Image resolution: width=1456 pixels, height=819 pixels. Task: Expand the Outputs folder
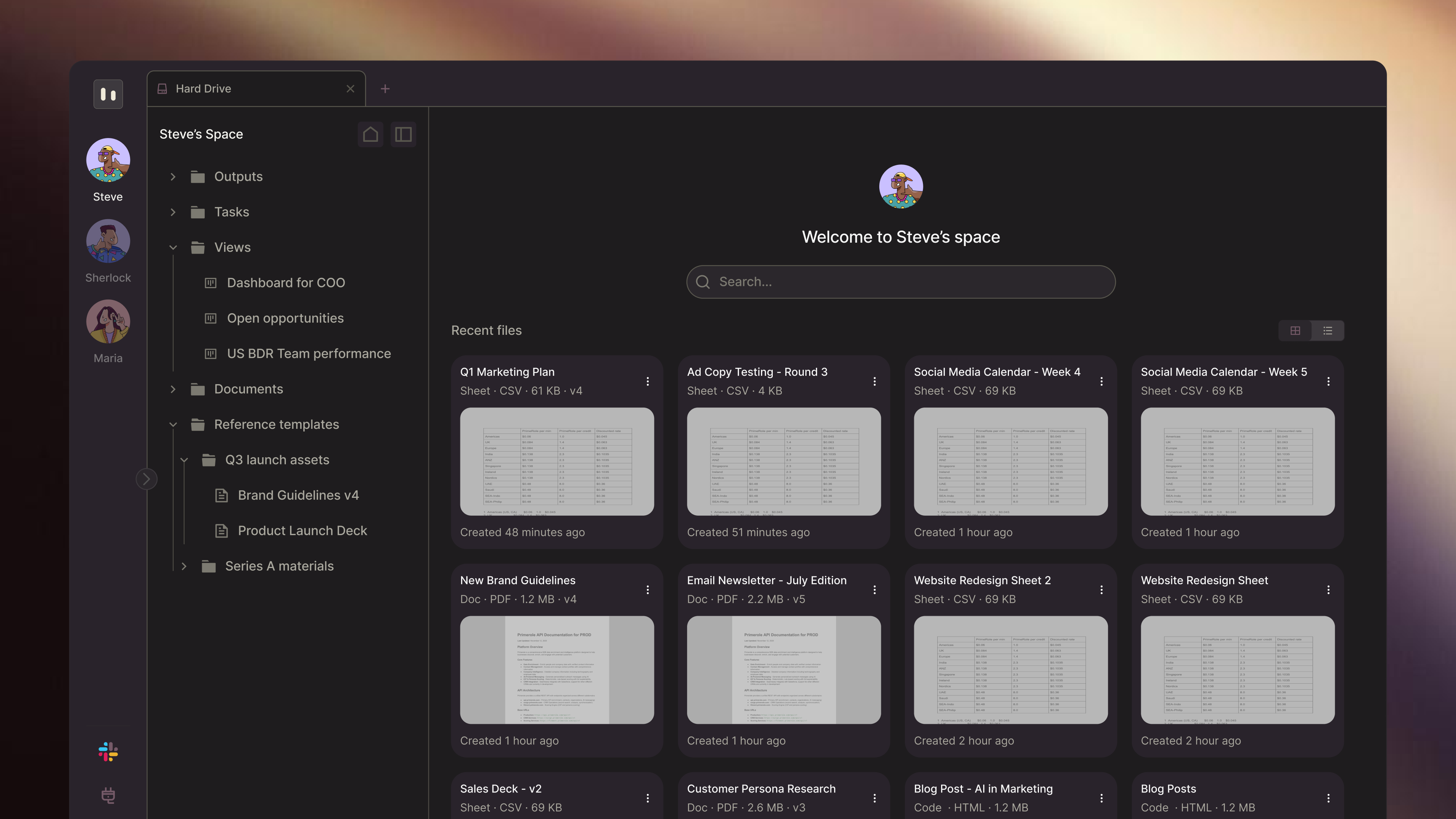173,177
